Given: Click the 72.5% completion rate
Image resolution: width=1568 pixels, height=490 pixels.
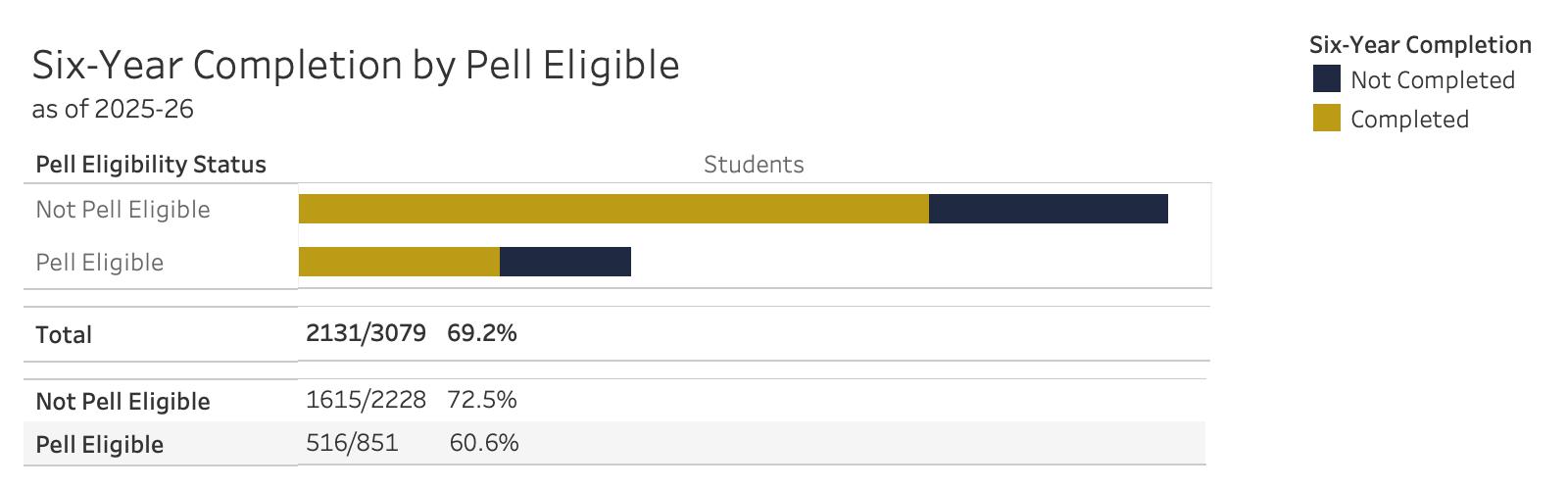Looking at the screenshot, I should coord(481,400).
